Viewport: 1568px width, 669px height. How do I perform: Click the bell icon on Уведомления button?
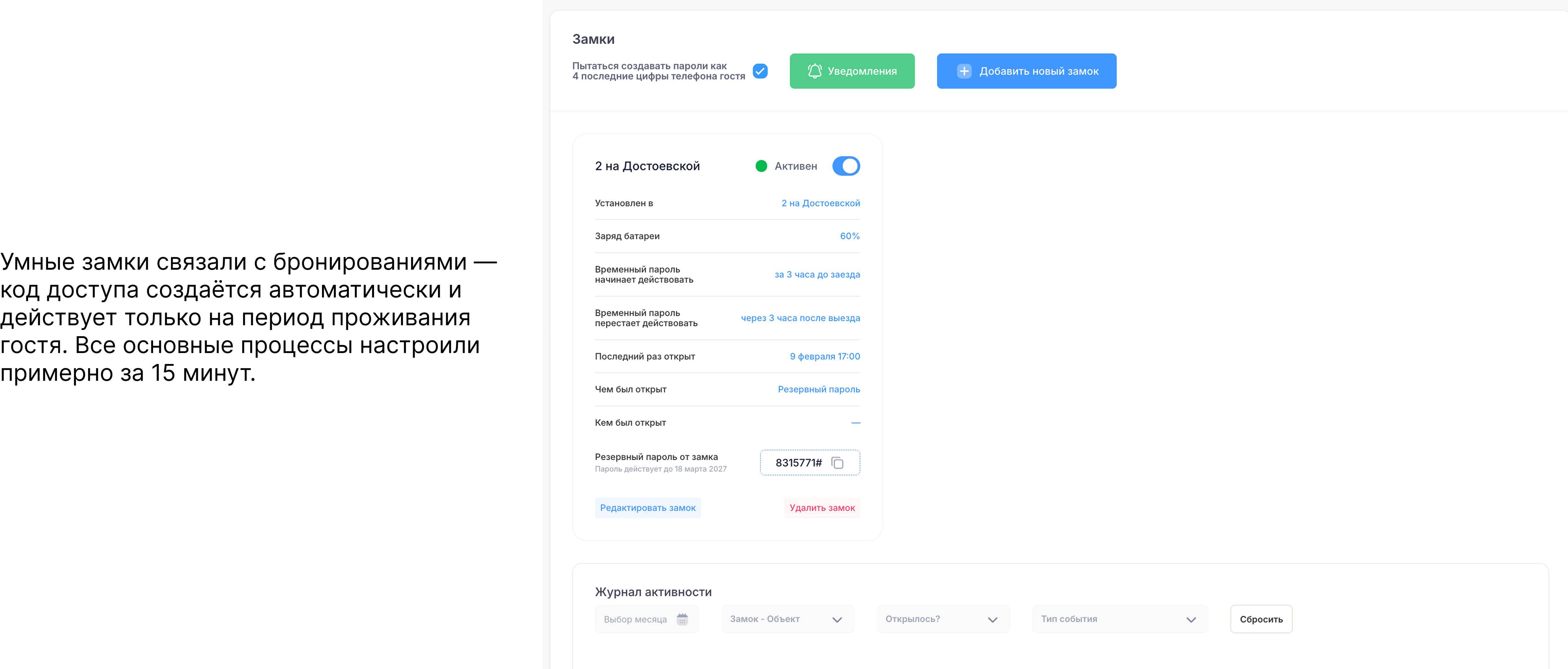pyautogui.click(x=814, y=71)
